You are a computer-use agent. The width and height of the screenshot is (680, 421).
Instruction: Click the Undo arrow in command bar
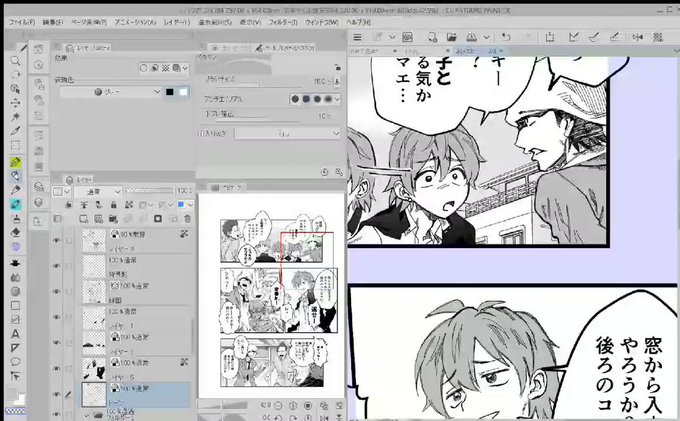click(506, 37)
